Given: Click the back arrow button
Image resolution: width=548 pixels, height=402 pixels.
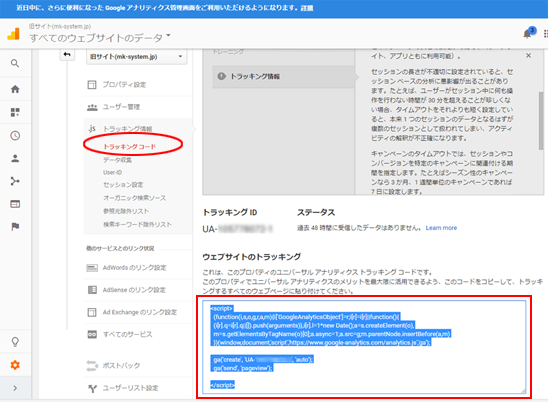Looking at the screenshot, I should point(67,55).
